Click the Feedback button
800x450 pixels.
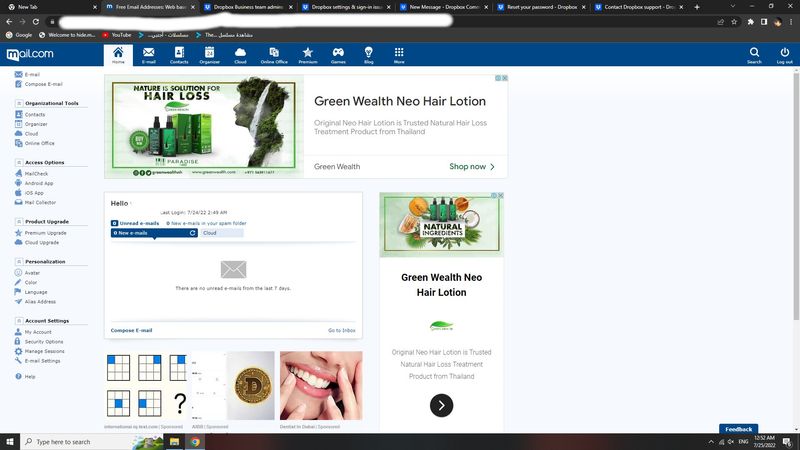pos(738,429)
